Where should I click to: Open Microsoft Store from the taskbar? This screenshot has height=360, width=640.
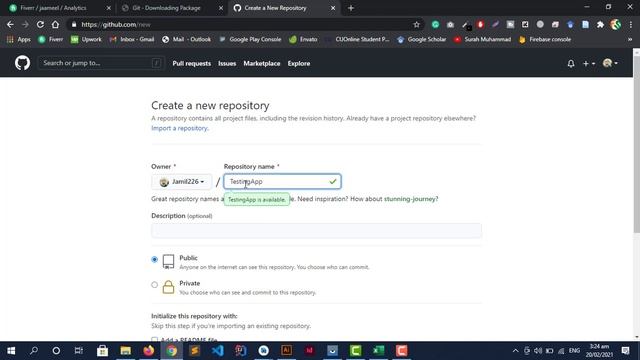coord(102,351)
